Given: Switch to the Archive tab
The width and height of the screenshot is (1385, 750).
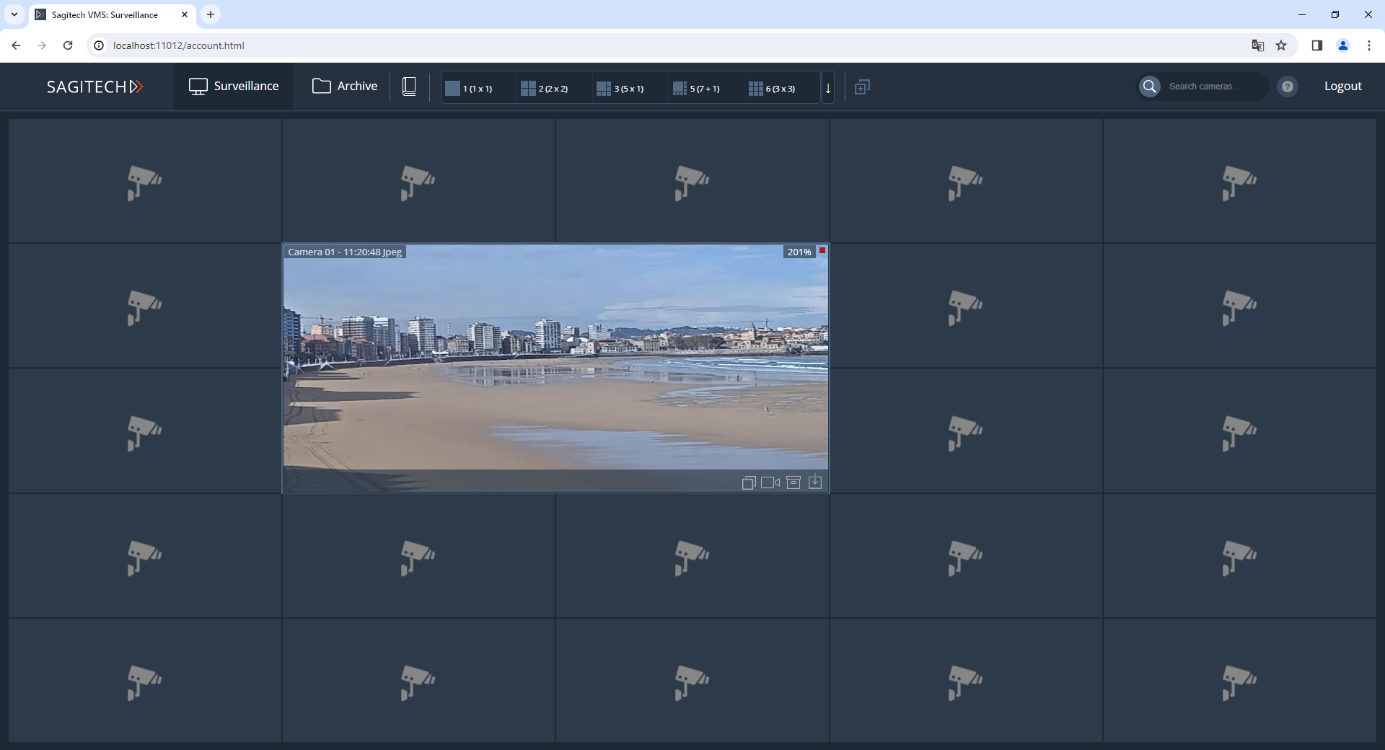Looking at the screenshot, I should [345, 87].
